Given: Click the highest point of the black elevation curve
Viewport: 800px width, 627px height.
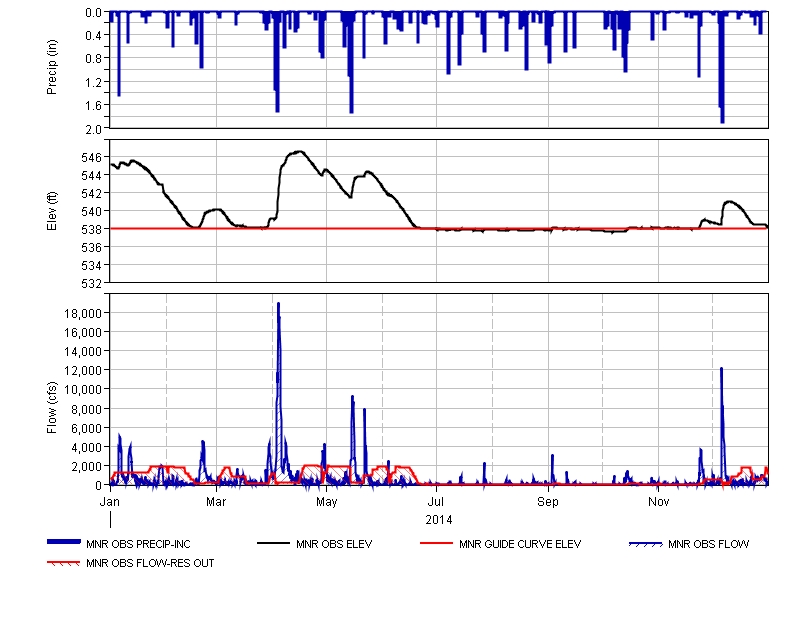Looking at the screenshot, I should click(x=300, y=152).
